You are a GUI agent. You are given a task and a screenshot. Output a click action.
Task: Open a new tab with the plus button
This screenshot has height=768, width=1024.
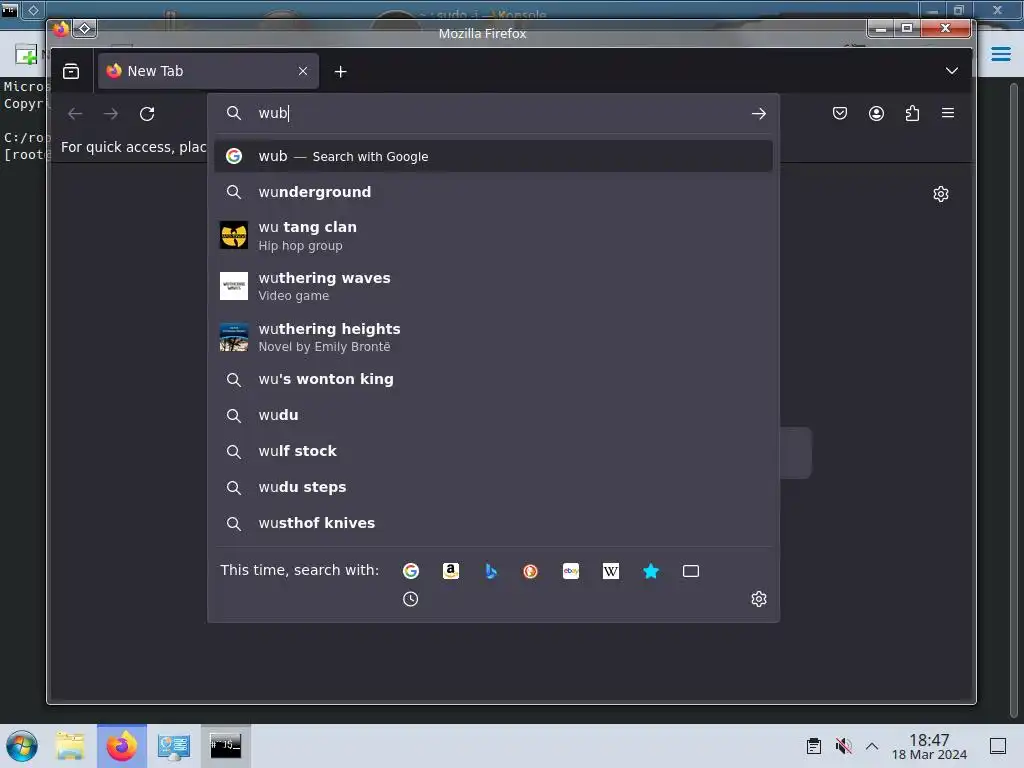pos(340,71)
